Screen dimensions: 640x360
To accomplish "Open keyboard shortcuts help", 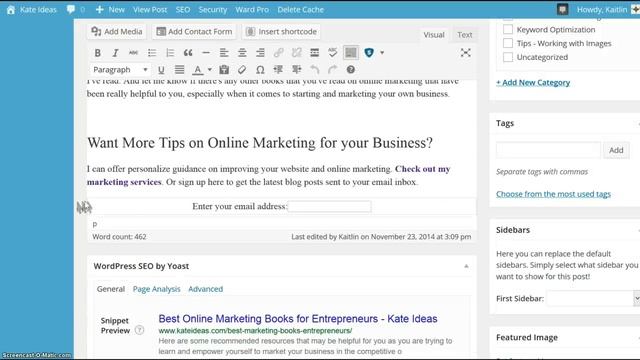I will (351, 70).
